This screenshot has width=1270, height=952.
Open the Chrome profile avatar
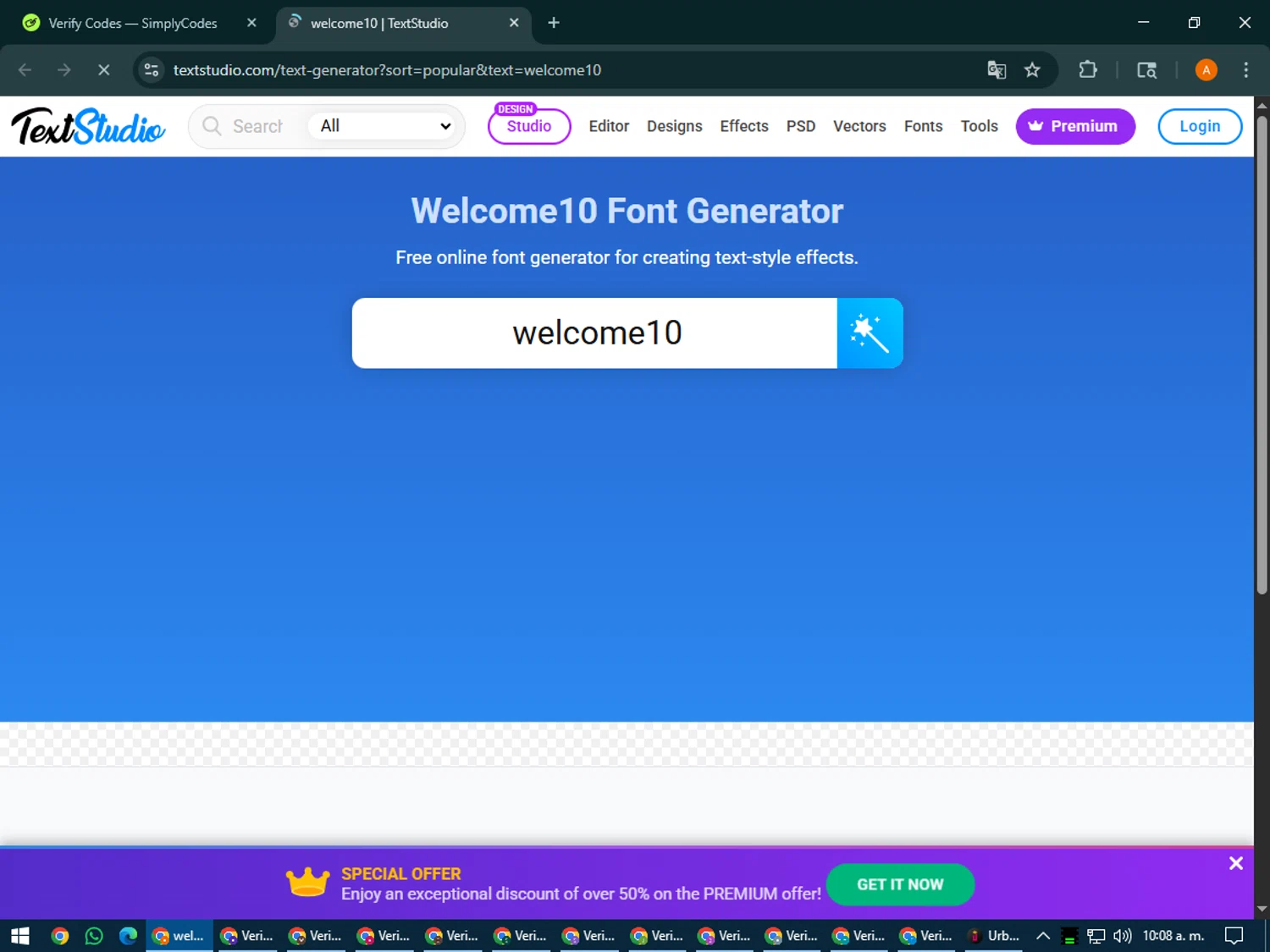pyautogui.click(x=1206, y=70)
